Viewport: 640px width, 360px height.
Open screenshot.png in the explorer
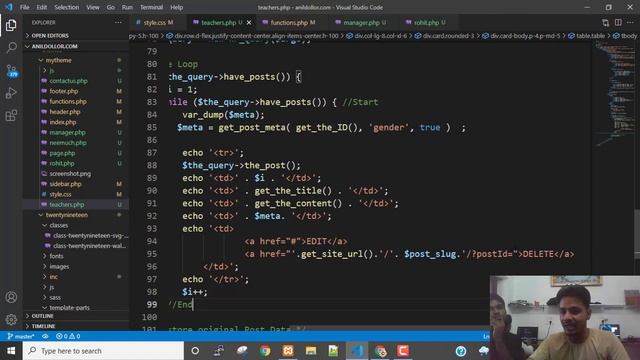click(70, 174)
